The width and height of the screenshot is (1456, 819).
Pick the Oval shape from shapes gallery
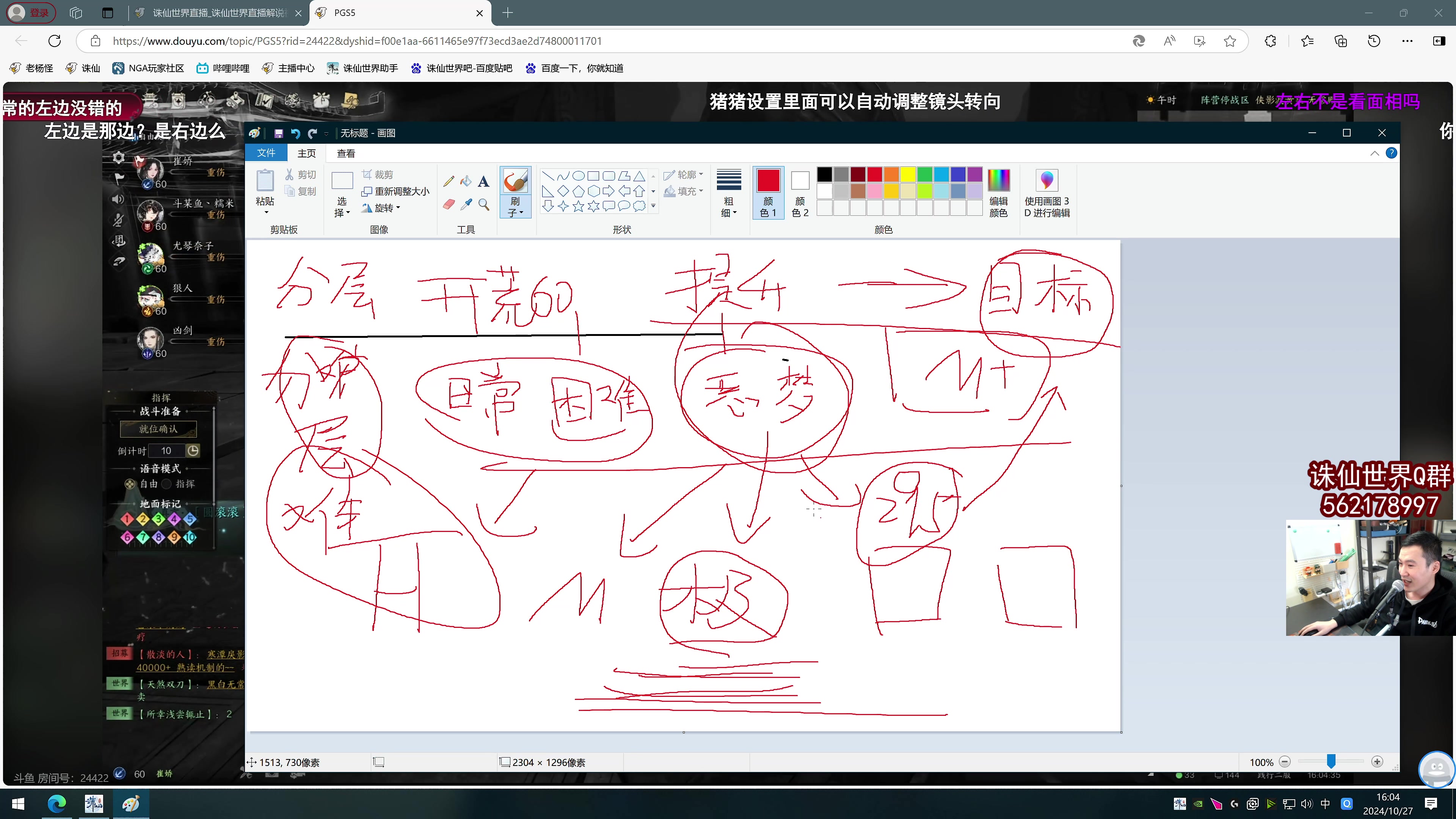578,176
